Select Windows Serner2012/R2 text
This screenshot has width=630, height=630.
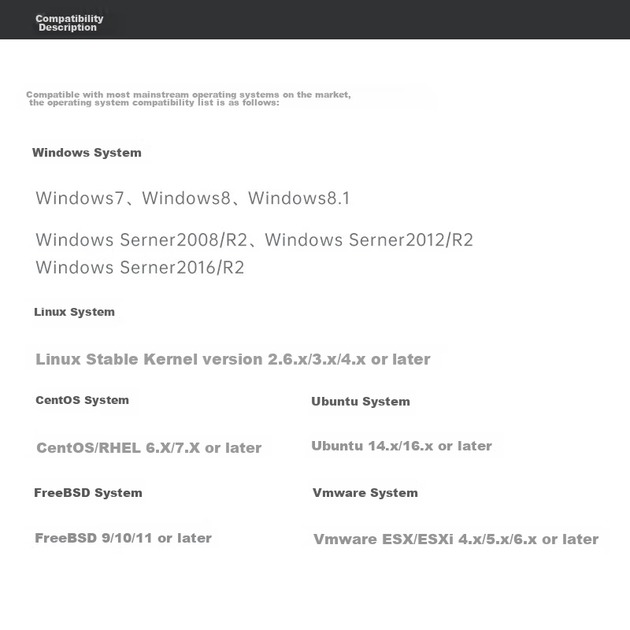click(369, 240)
